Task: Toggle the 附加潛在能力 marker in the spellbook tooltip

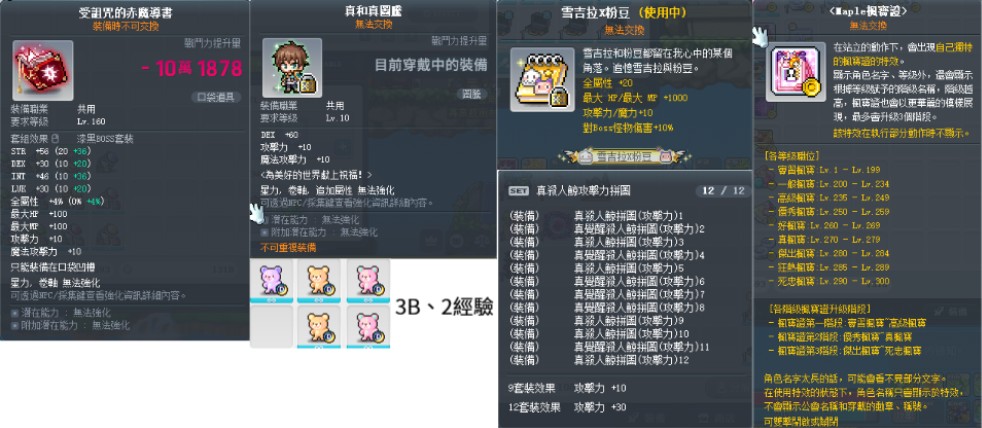Action: (x=14, y=325)
